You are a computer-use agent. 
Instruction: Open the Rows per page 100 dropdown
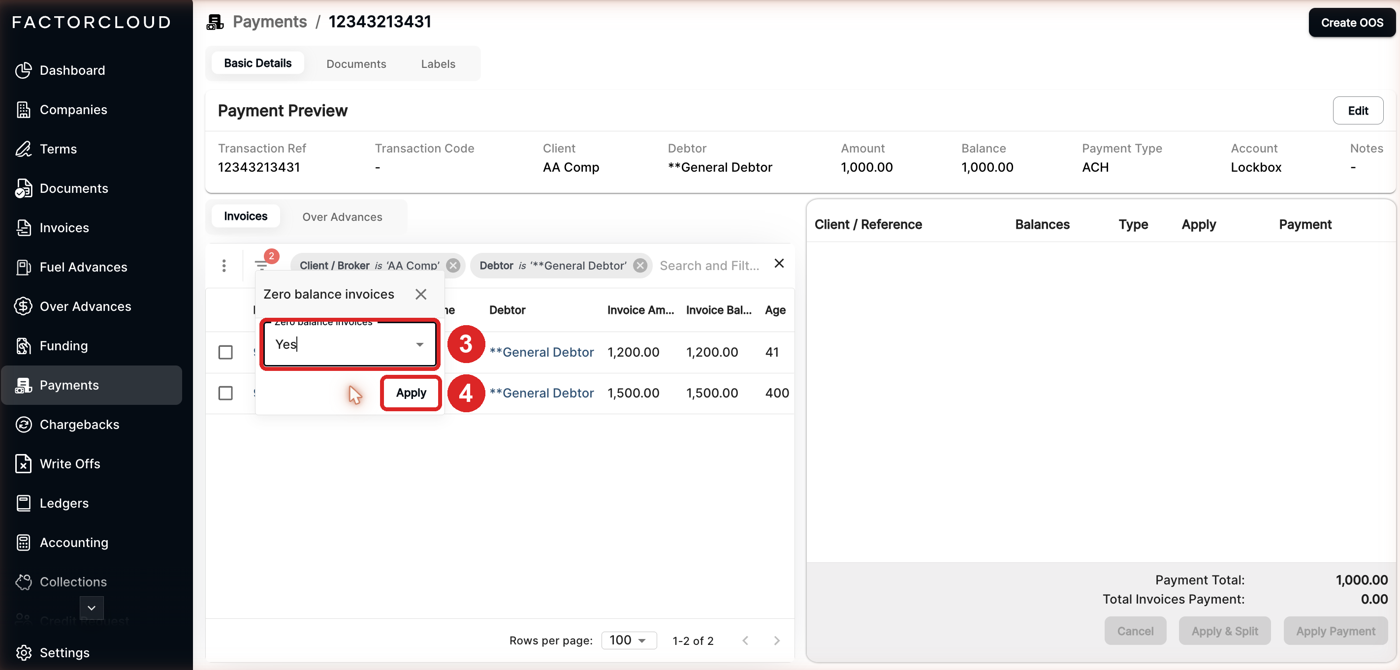[x=629, y=640]
